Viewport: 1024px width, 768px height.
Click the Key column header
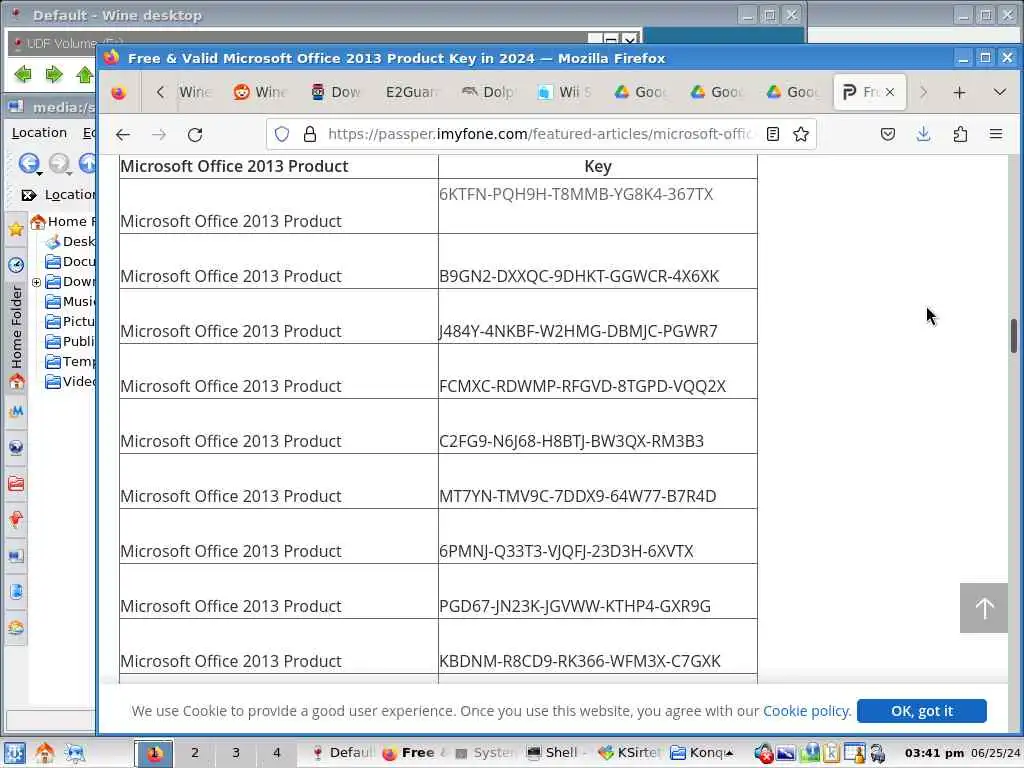pyautogui.click(x=598, y=167)
